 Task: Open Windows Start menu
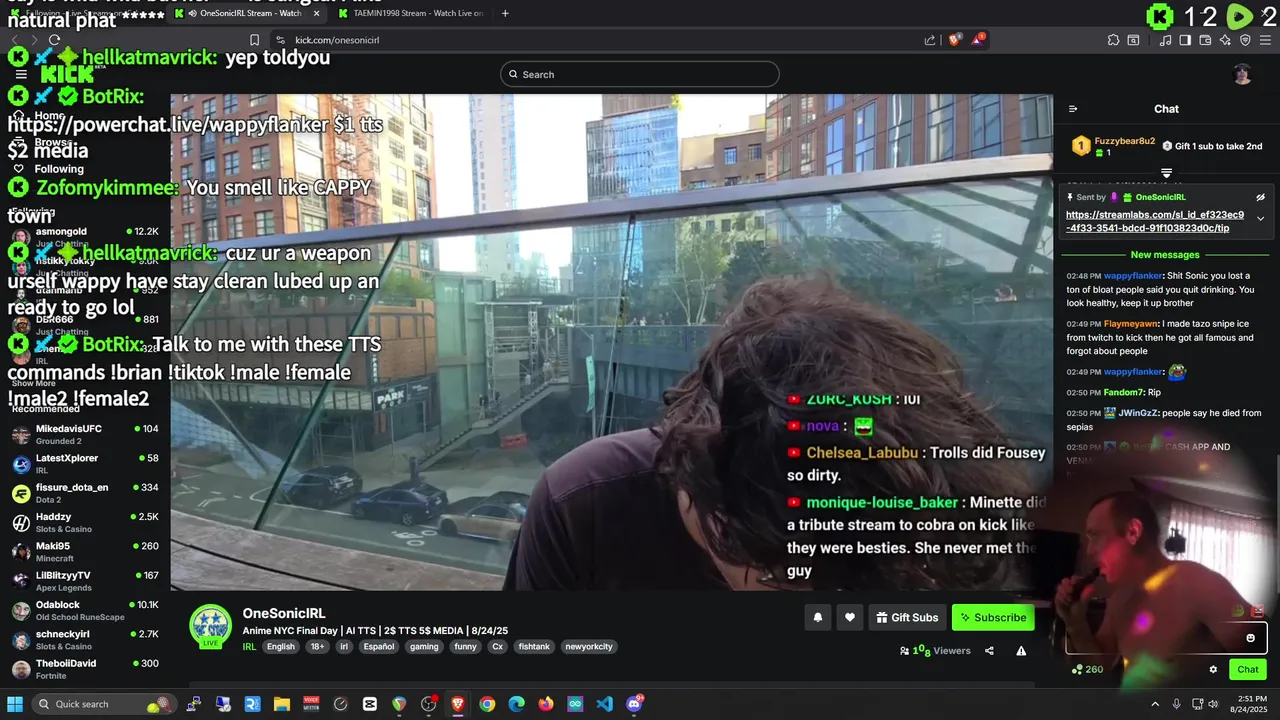click(15, 704)
